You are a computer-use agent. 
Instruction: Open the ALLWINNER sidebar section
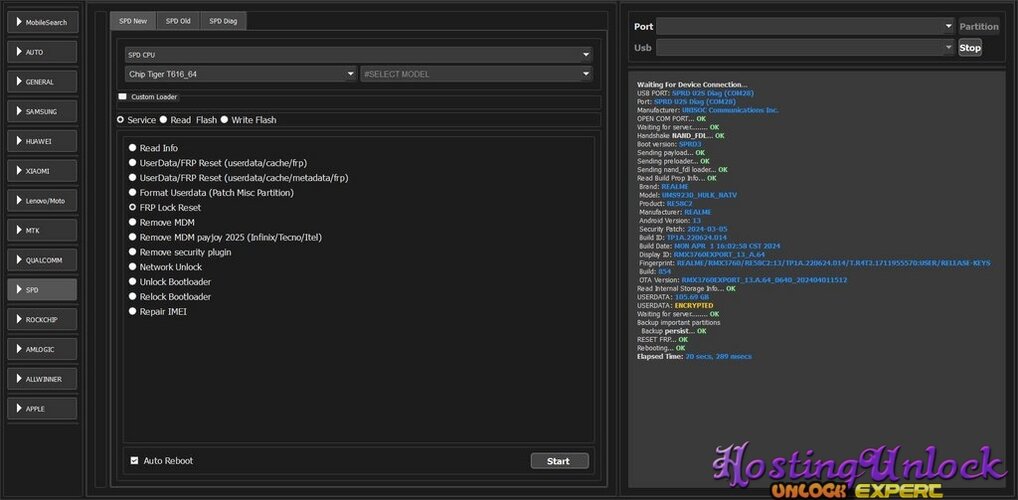click(x=42, y=379)
